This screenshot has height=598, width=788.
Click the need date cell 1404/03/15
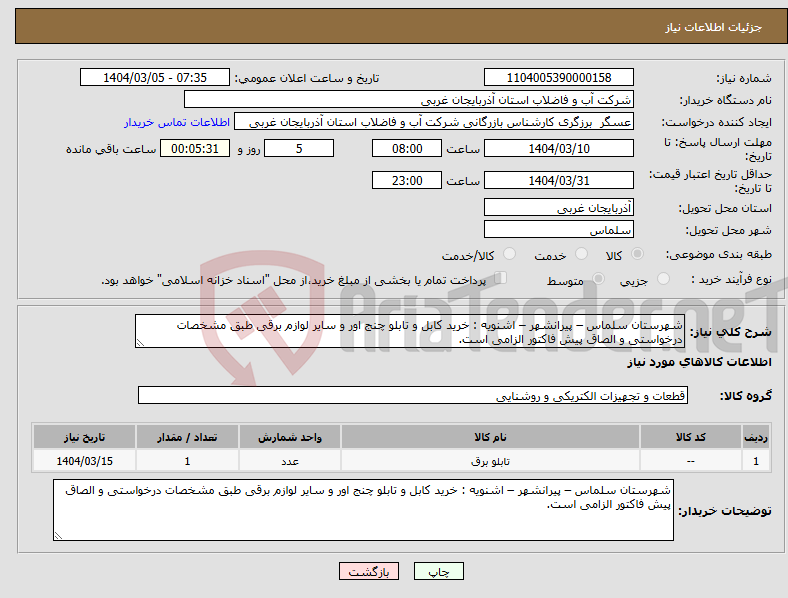(84, 461)
